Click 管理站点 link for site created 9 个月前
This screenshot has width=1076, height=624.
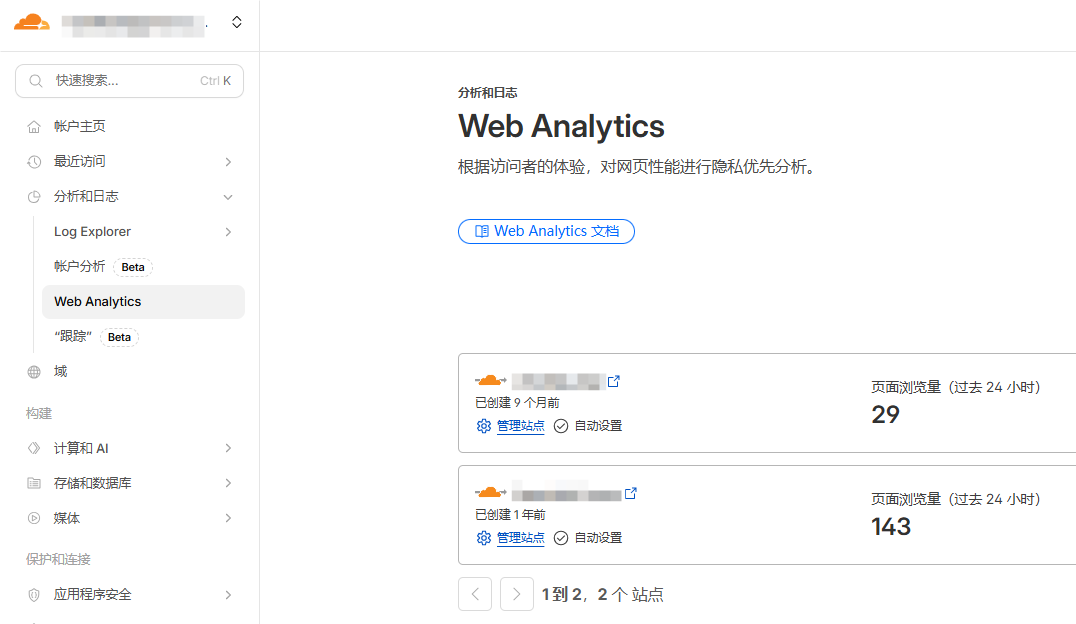[x=520, y=426]
